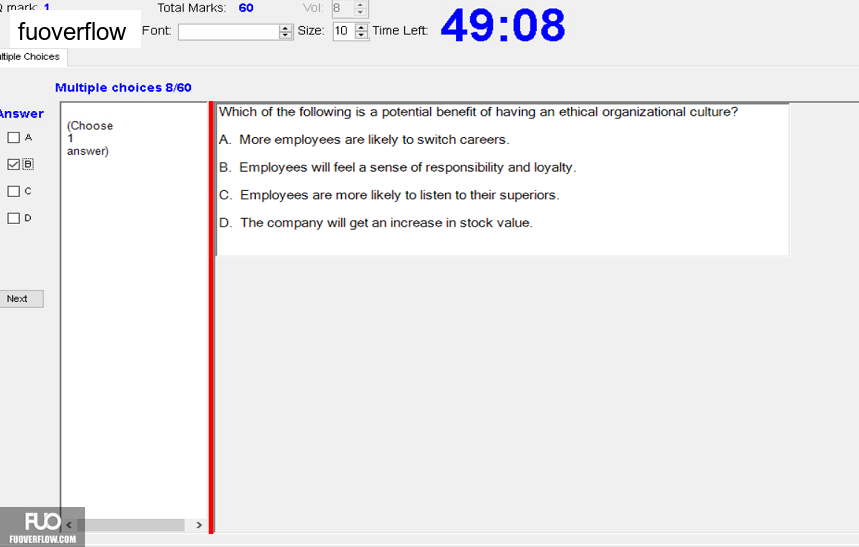Click the Total Marks value 60
Image resolution: width=859 pixels, height=547 pixels.
[x=246, y=8]
